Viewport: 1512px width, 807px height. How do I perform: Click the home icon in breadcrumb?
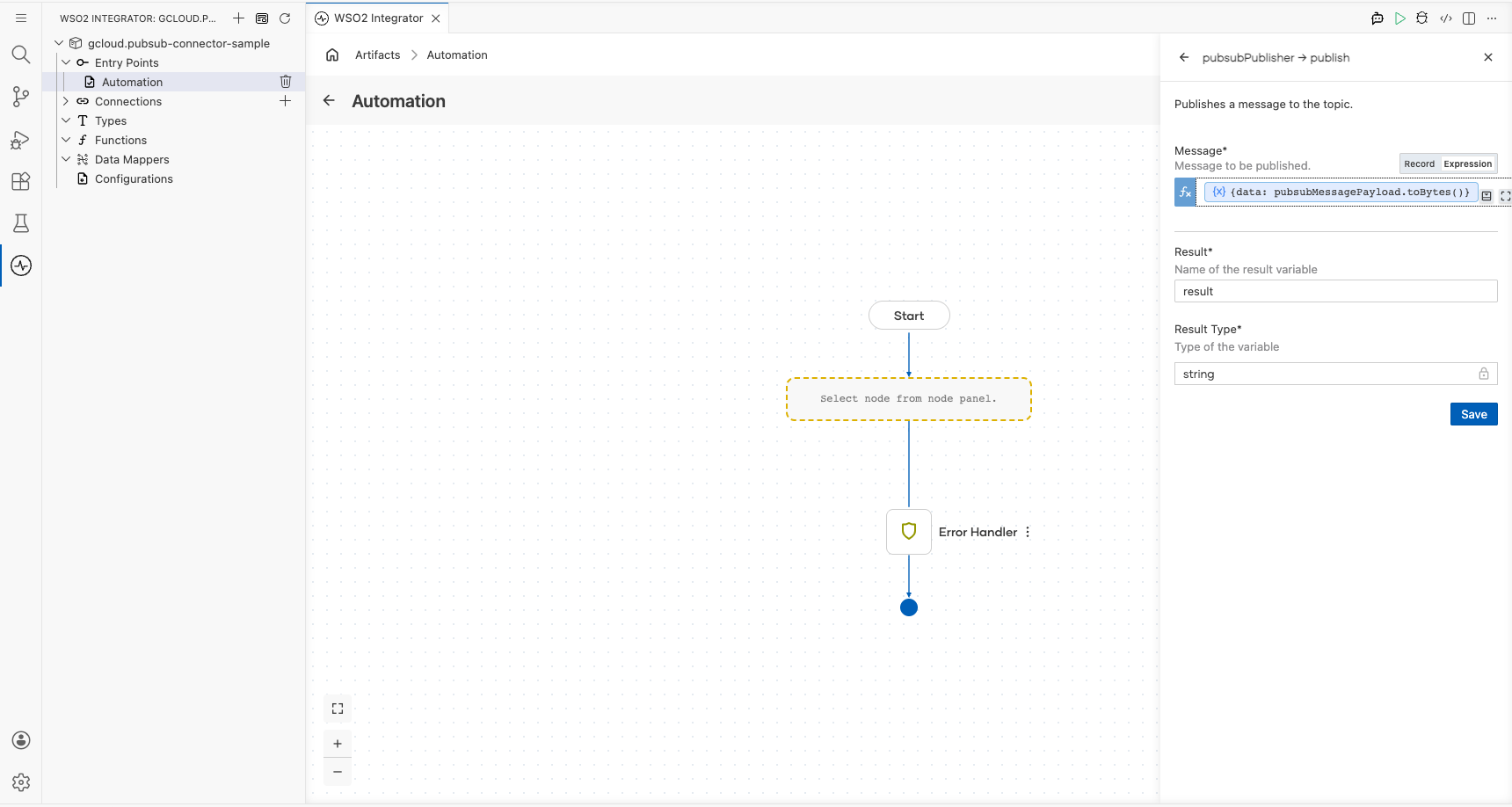pos(332,55)
